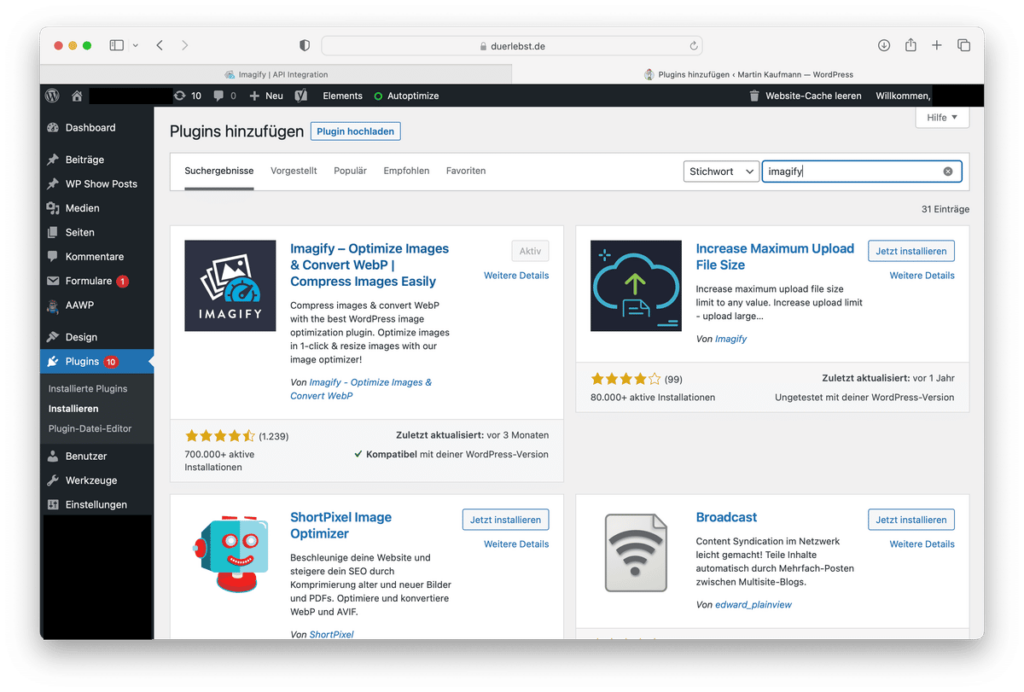The width and height of the screenshot is (1024, 692).
Task: Click the Imagify plugin logo thumbnail
Action: [x=230, y=285]
